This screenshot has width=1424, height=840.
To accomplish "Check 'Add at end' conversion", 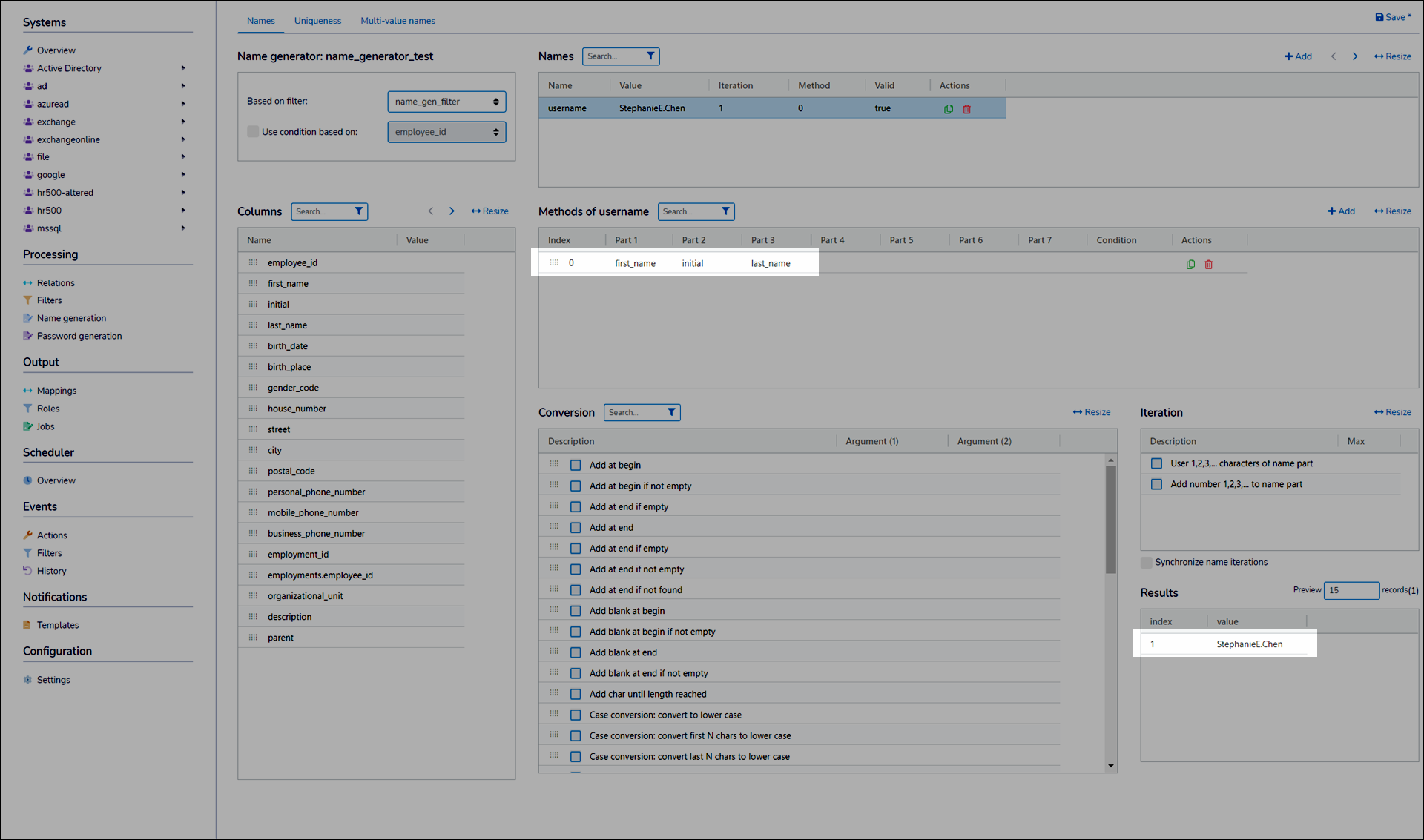I will (x=576, y=527).
